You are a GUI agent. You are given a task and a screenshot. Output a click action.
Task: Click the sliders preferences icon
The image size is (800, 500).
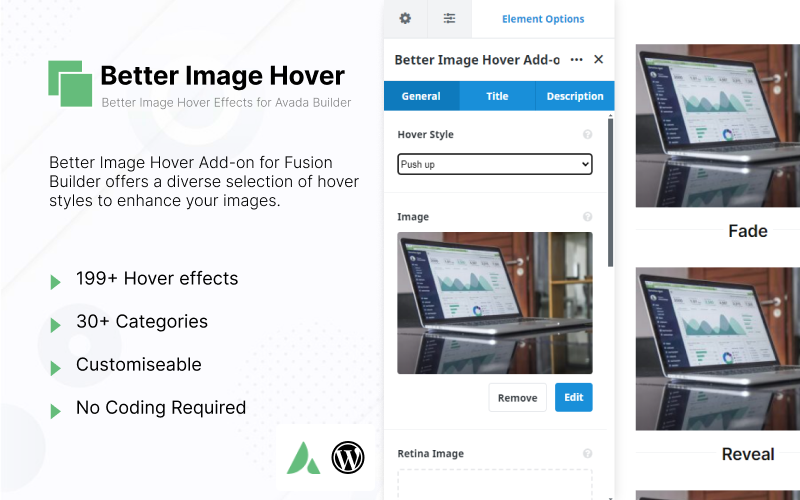click(449, 18)
